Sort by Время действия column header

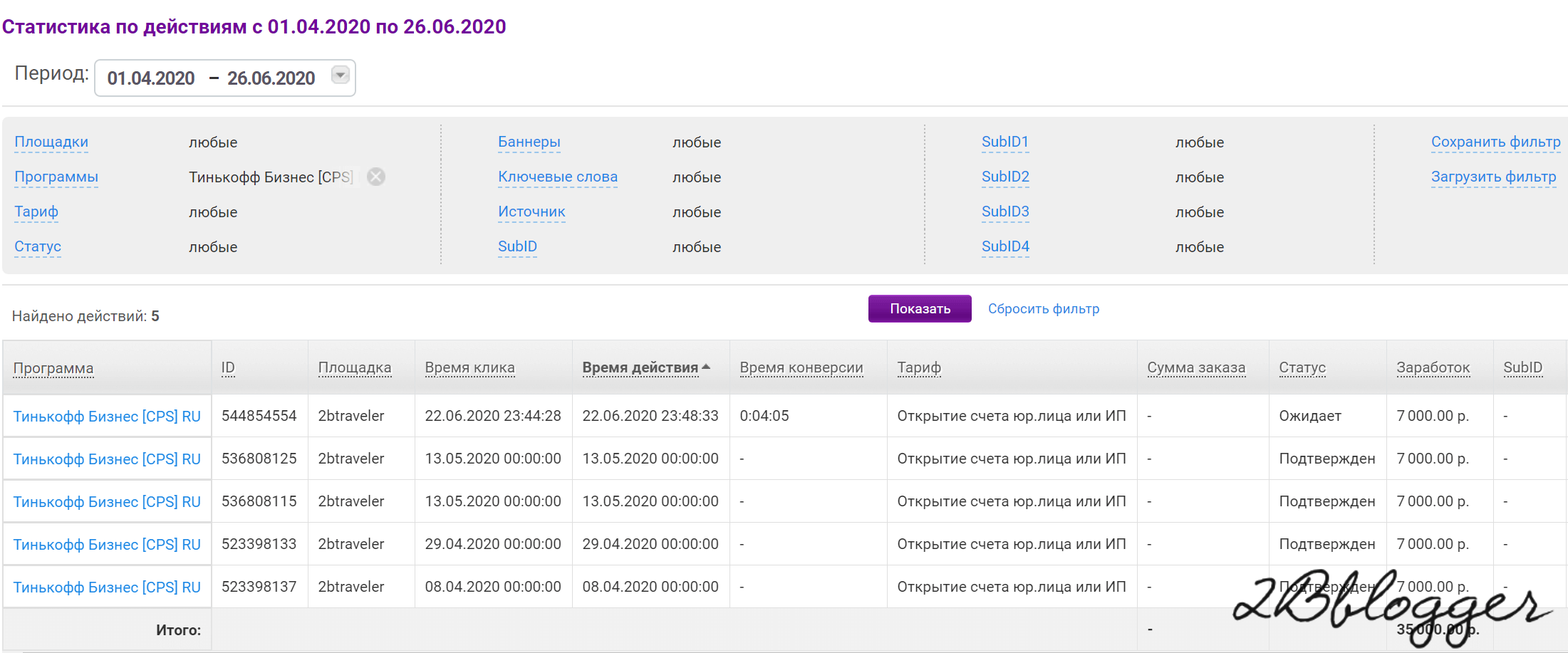point(640,367)
